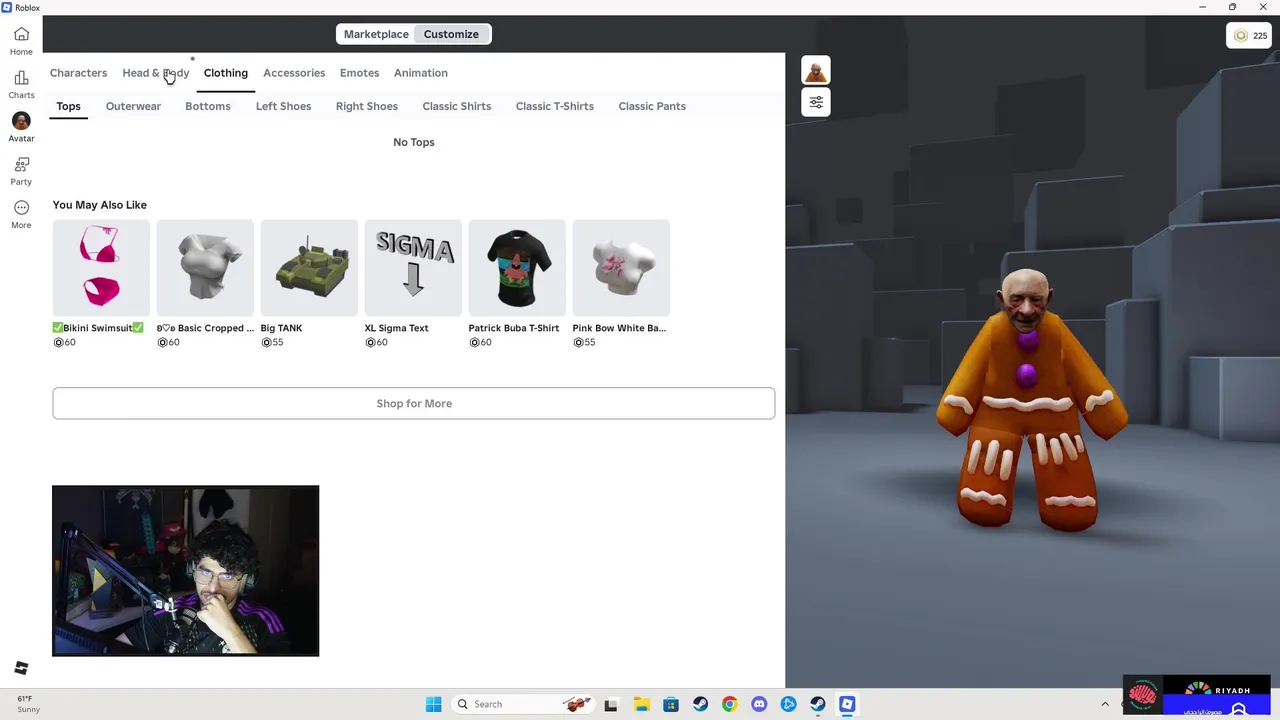Select the Bottoms subcategory
This screenshot has width=1280, height=720.
(207, 106)
